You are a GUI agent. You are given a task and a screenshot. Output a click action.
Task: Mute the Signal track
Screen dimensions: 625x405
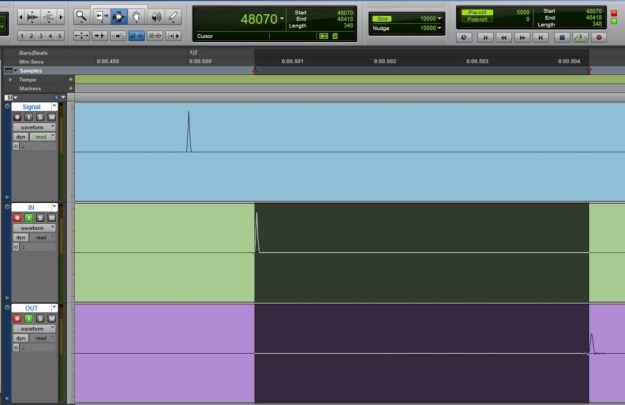(52, 117)
